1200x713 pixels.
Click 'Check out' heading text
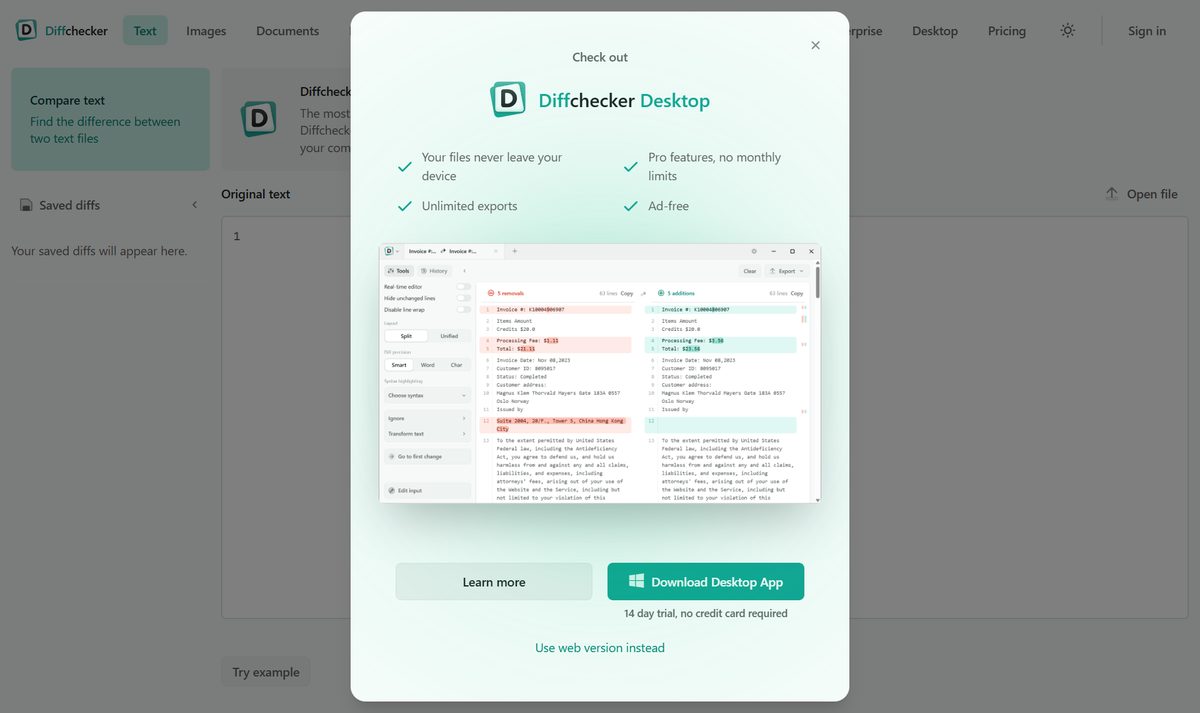(600, 57)
